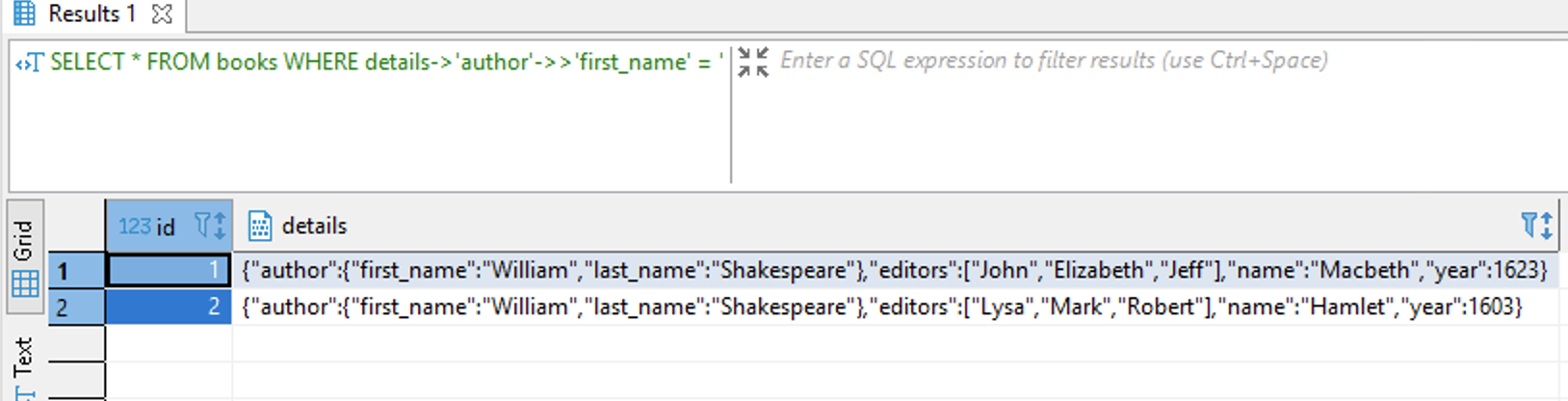Viewport: 1568px width, 401px height.
Task: Switch to Grid view side tab
Action: click(25, 257)
